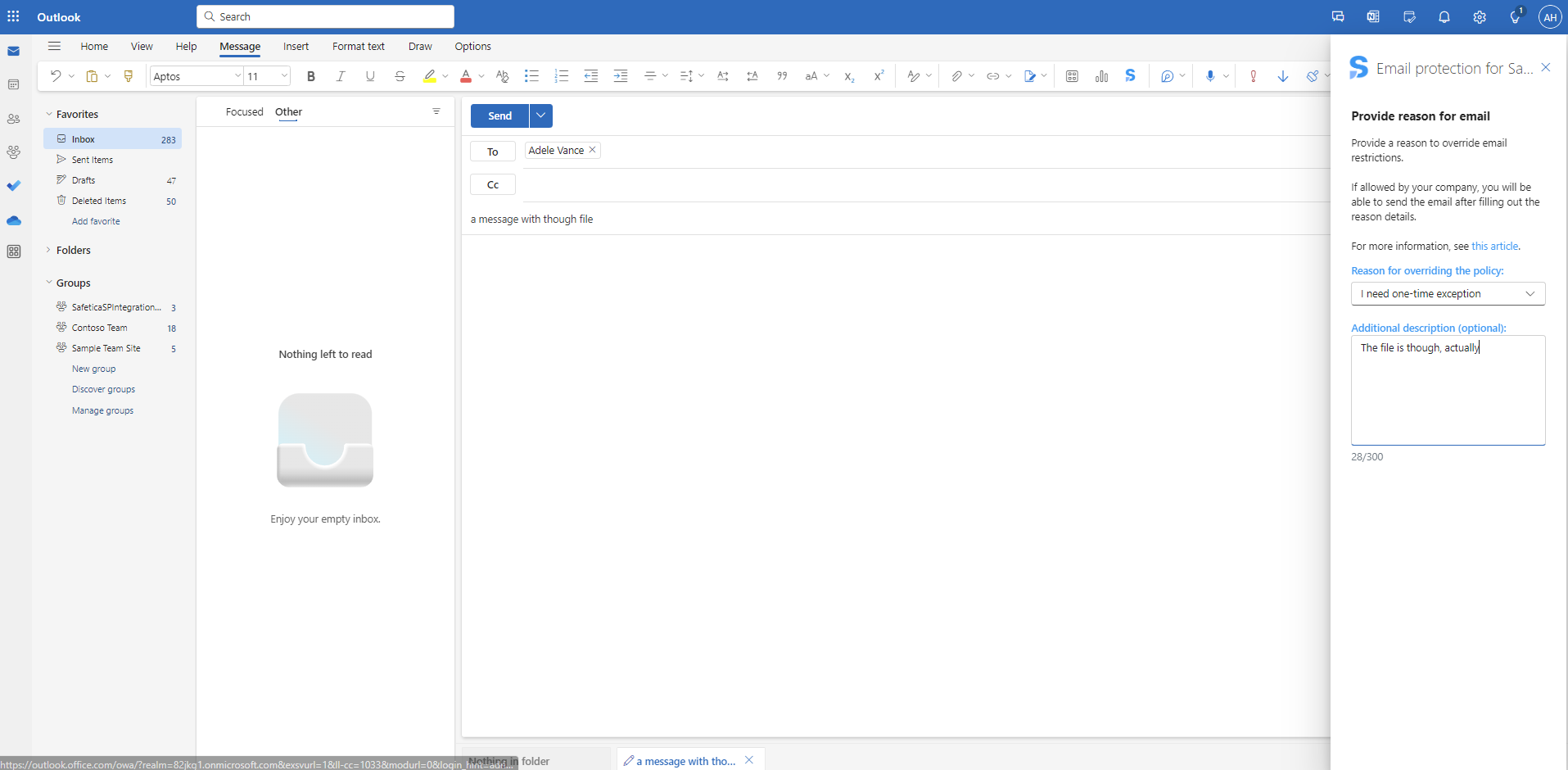Viewport: 1568px width, 770px height.
Task: Click Discover groups link
Action: [x=103, y=389]
